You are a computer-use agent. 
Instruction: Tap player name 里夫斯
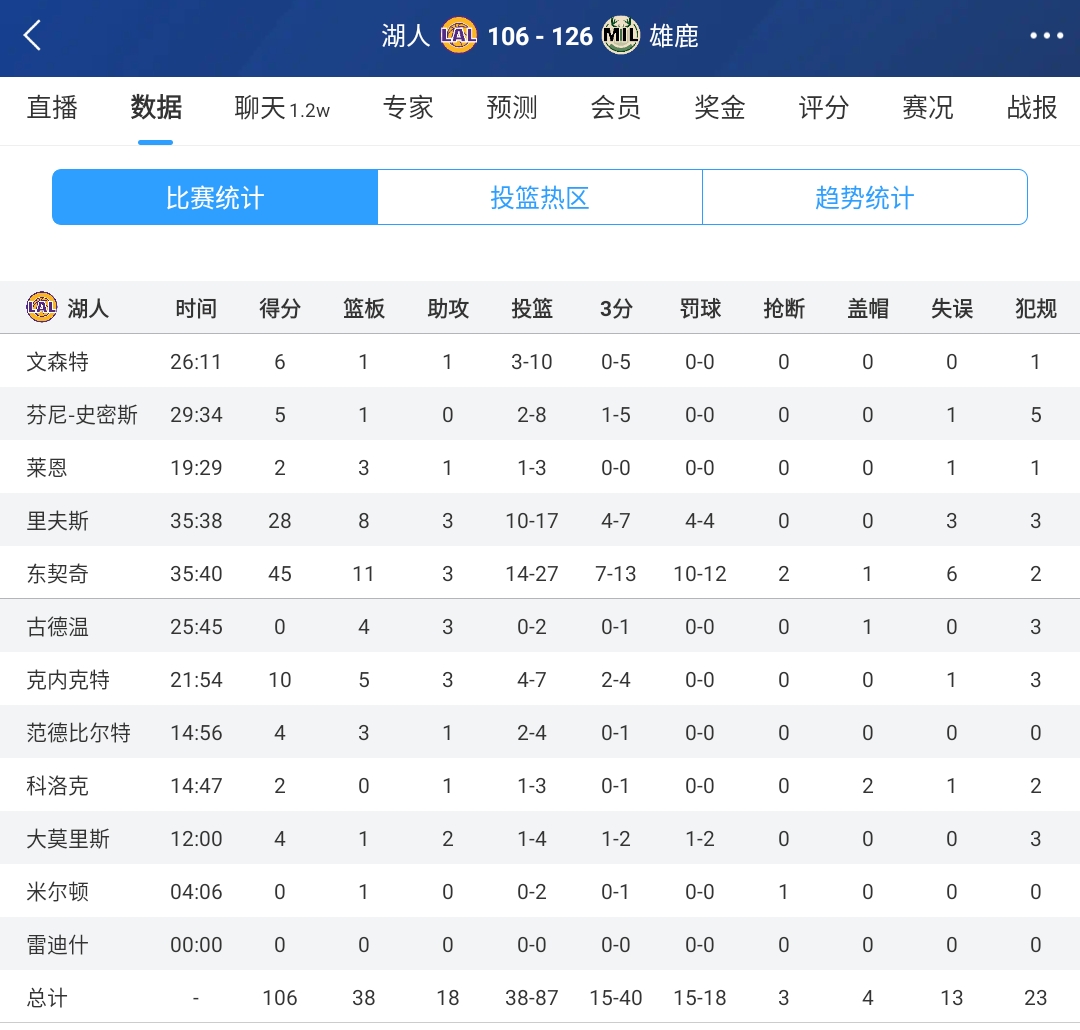(58, 521)
